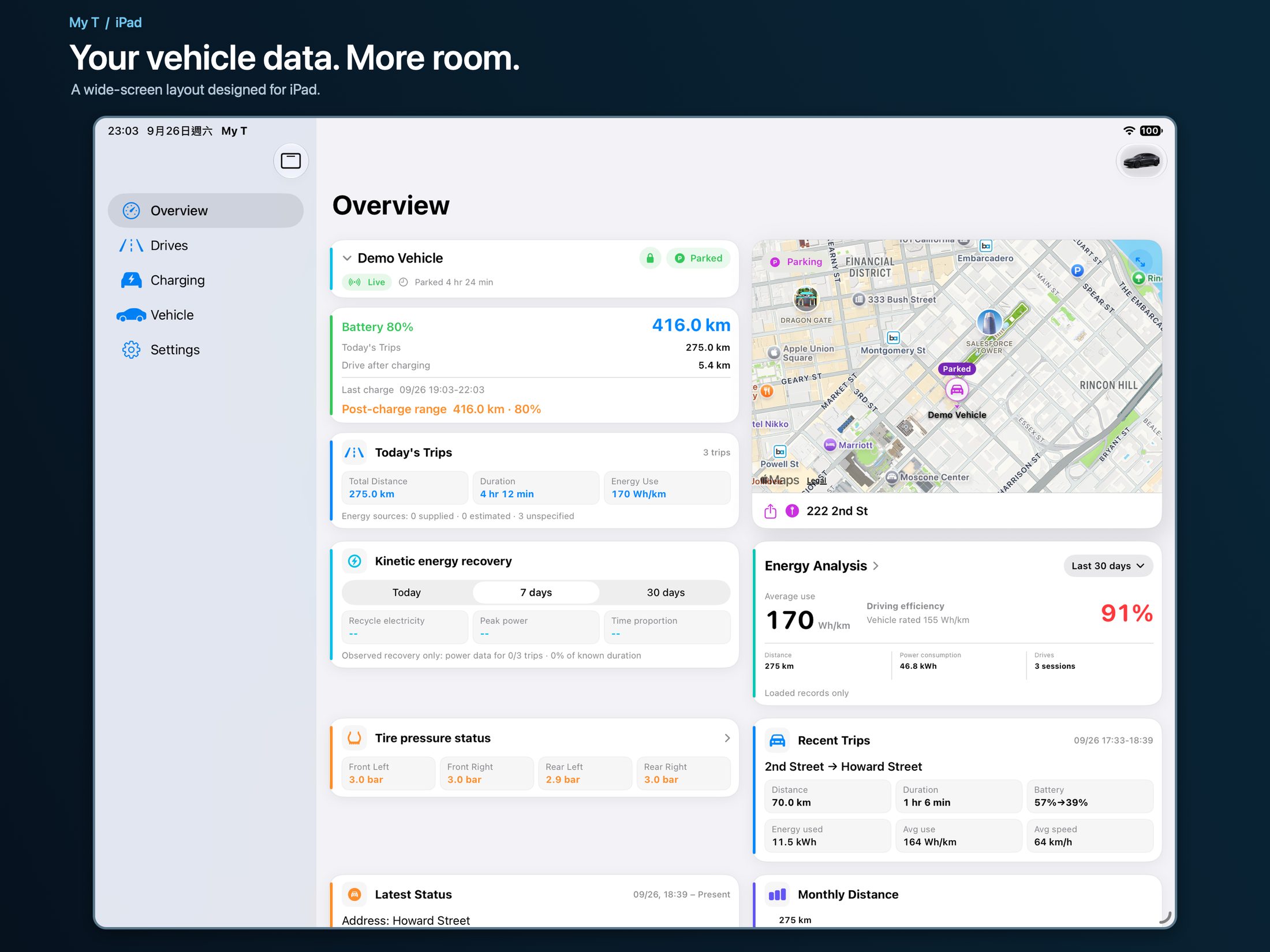1270x952 pixels.
Task: Click the Wi-Fi status icon
Action: click(1129, 131)
